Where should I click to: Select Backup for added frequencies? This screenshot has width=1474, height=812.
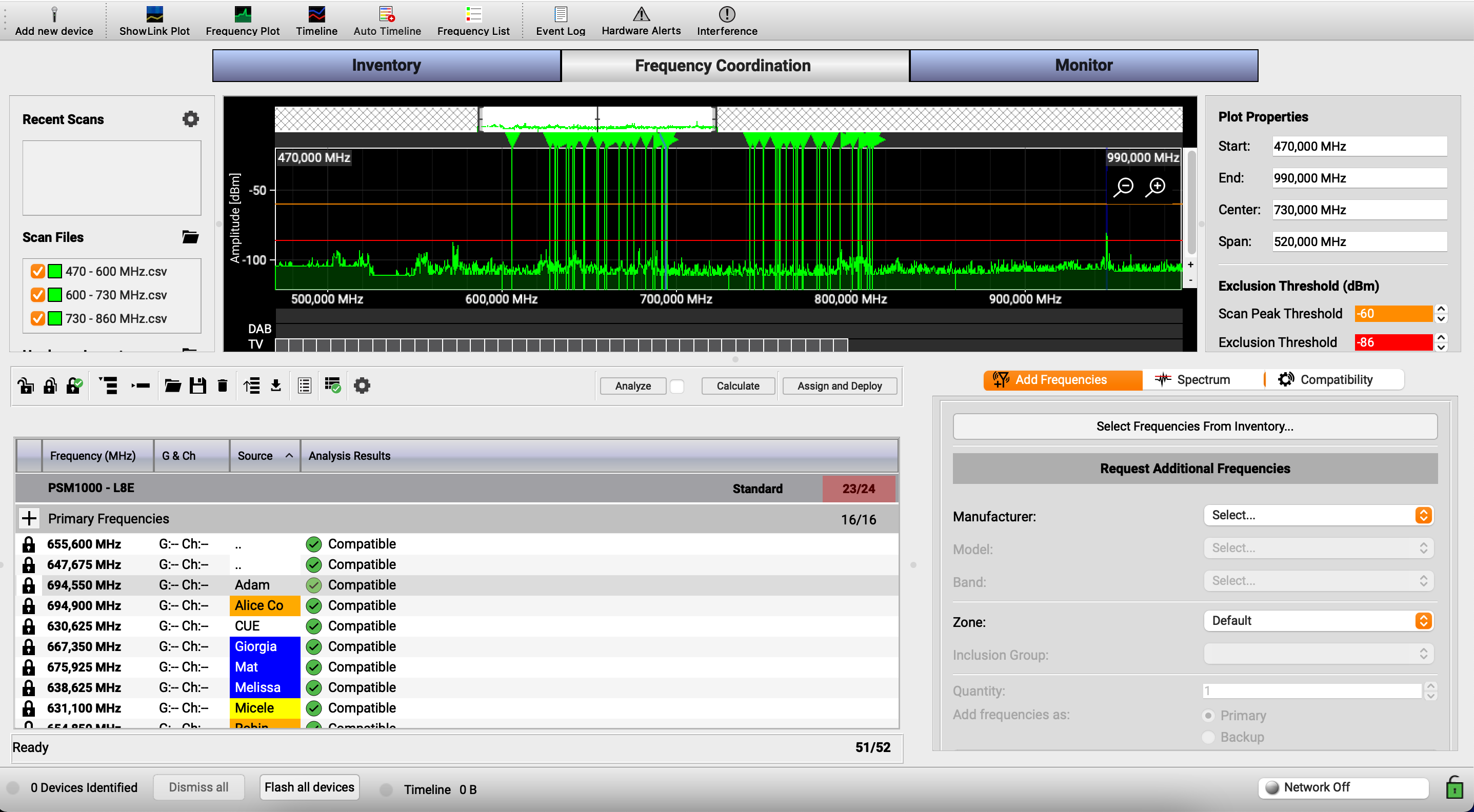pyautogui.click(x=1208, y=737)
